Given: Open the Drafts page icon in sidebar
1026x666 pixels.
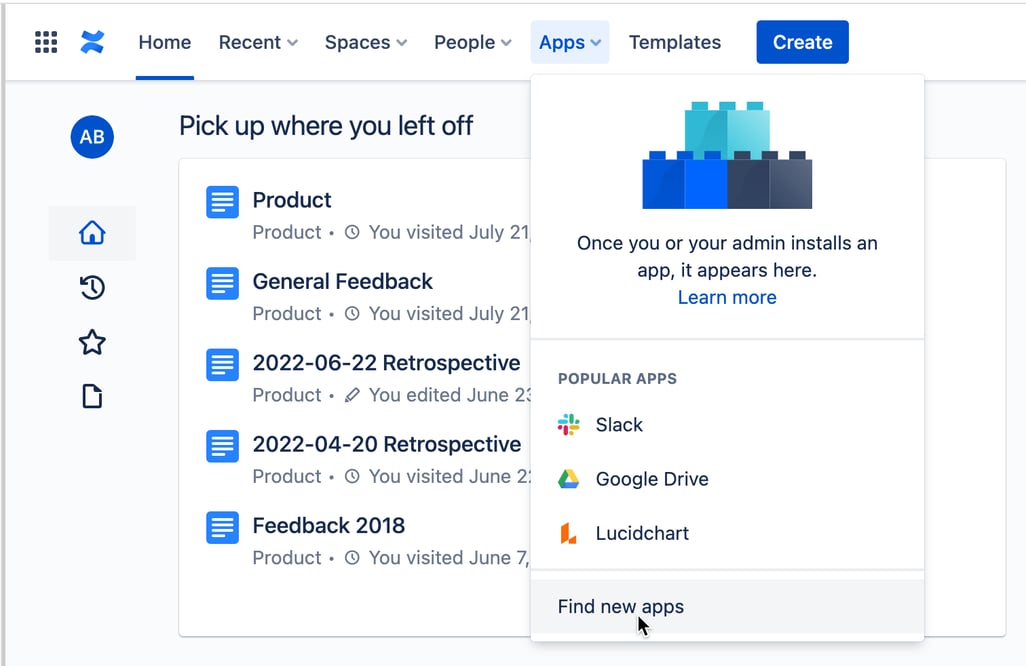Looking at the screenshot, I should pos(92,397).
